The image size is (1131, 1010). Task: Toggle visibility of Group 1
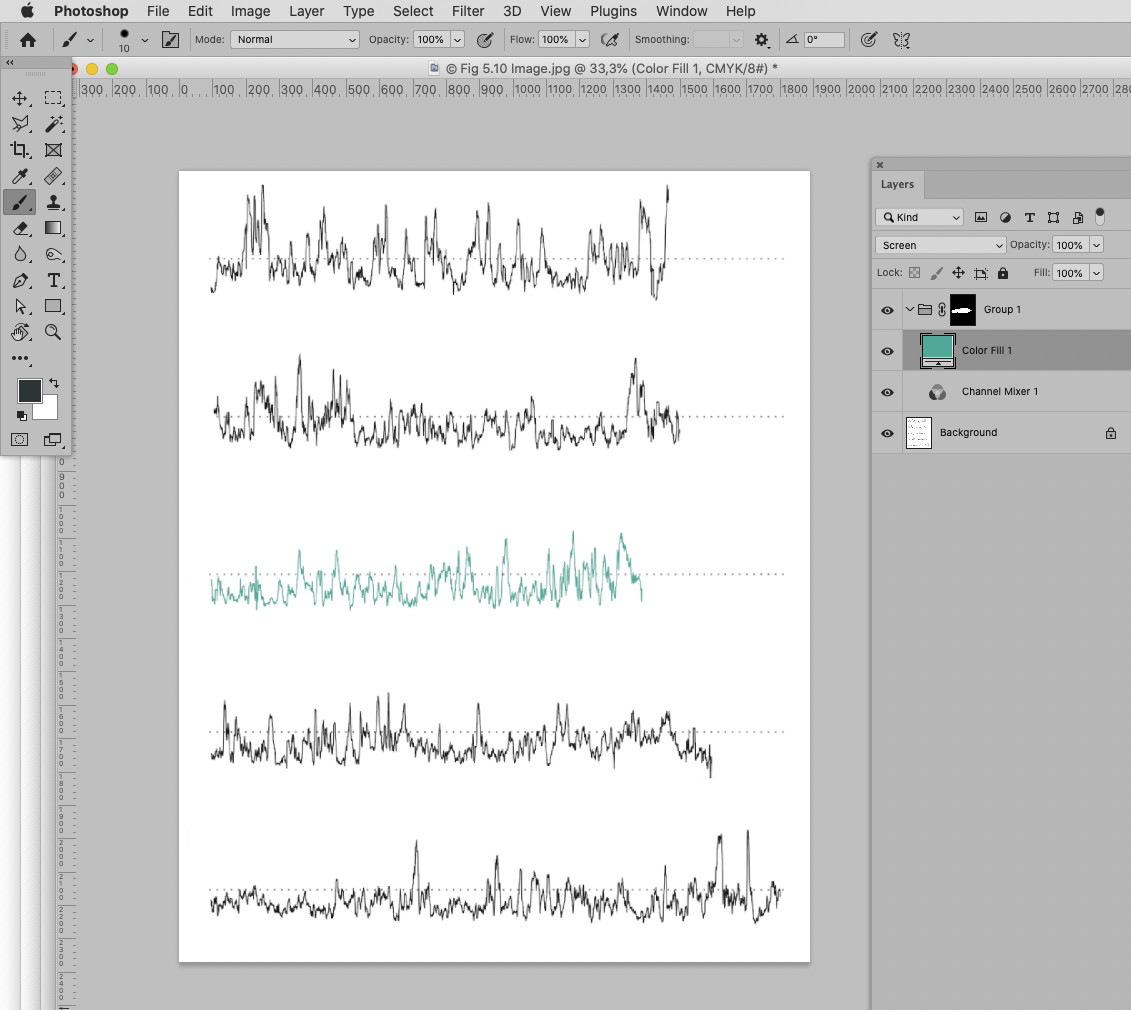[887, 310]
